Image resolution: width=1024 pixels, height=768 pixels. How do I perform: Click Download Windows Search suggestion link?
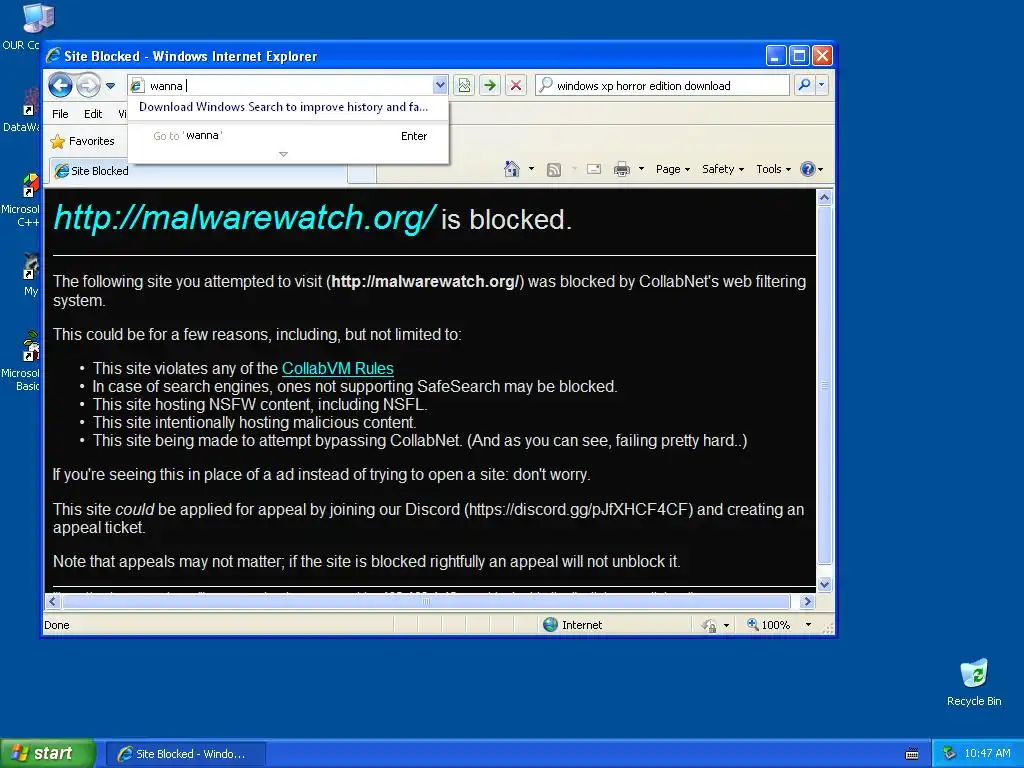pos(283,107)
